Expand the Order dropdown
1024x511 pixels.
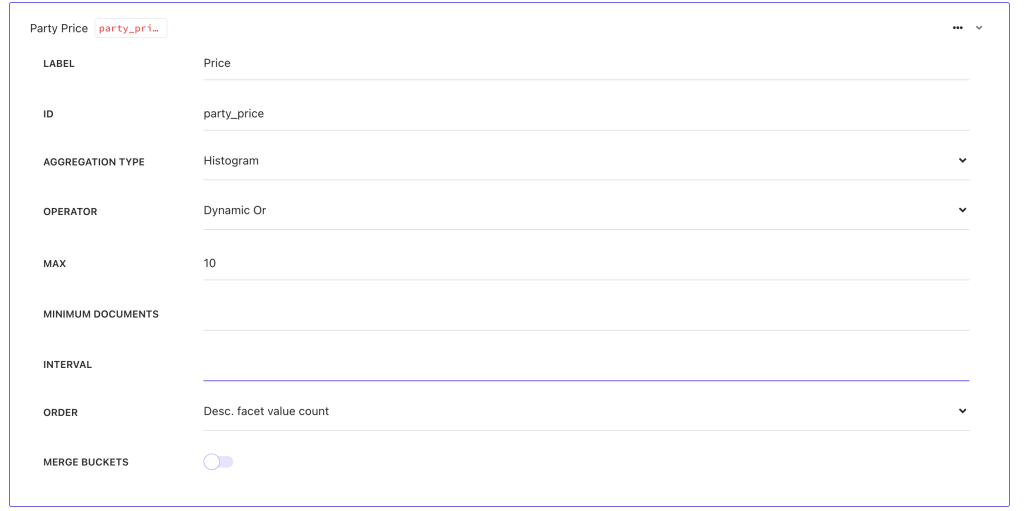(x=585, y=411)
